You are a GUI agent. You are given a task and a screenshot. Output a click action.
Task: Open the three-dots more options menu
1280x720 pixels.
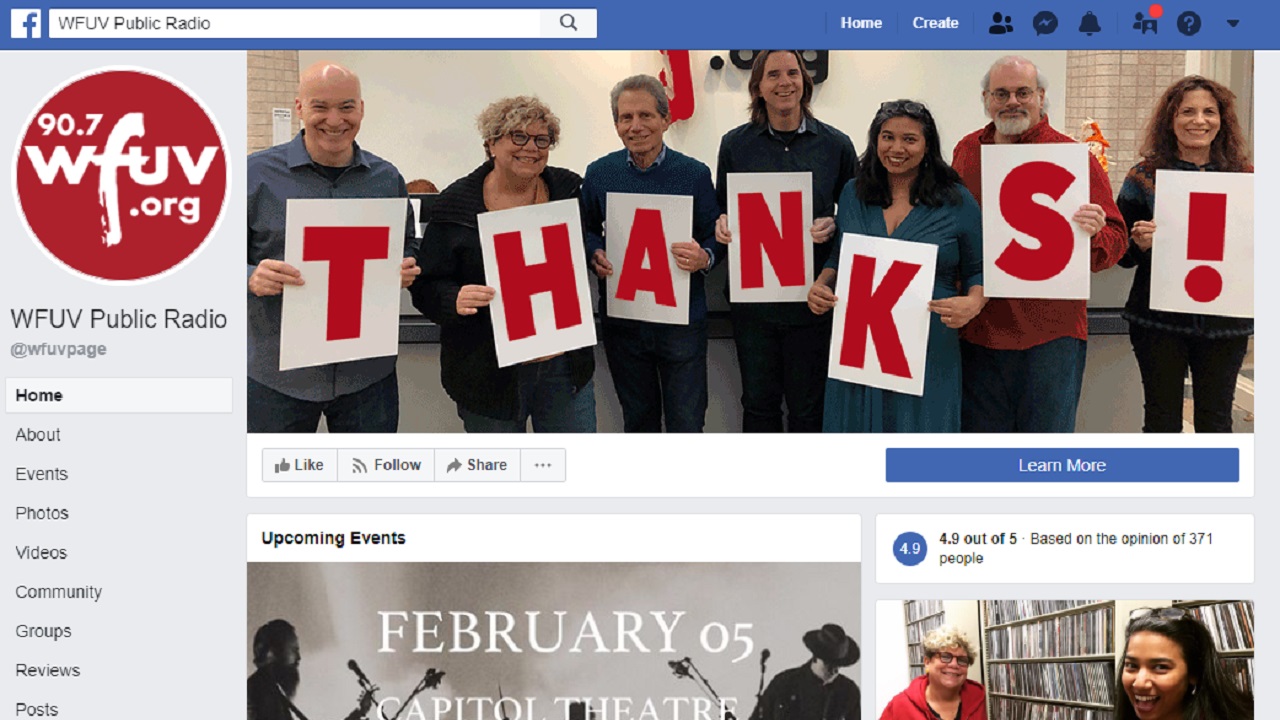tap(543, 465)
